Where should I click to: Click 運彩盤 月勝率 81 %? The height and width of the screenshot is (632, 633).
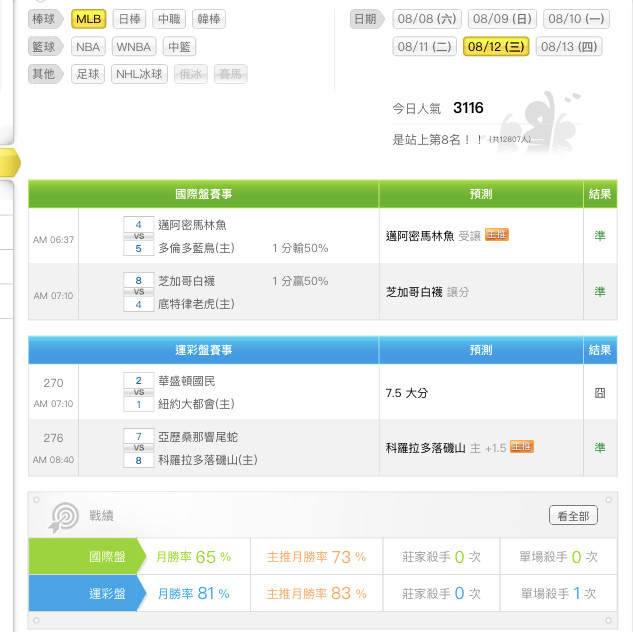[x=194, y=594]
